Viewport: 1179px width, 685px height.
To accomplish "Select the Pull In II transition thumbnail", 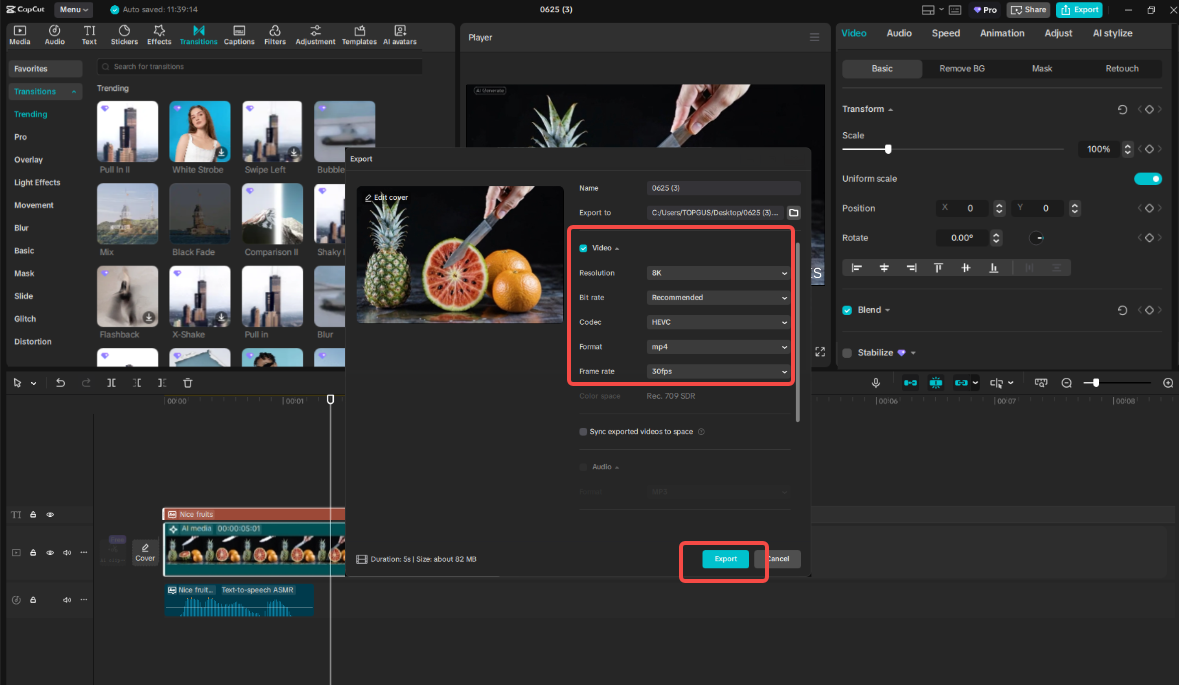I will (x=127, y=131).
